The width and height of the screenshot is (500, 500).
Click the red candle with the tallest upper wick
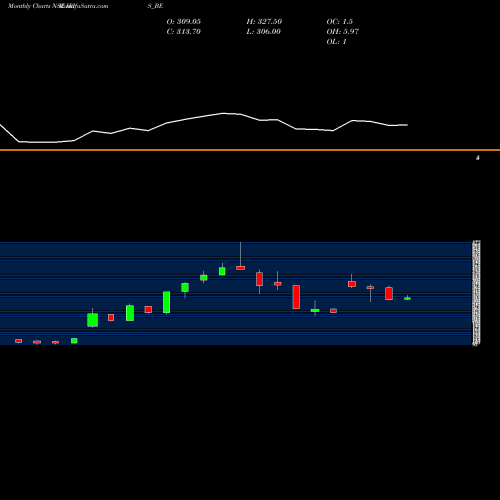click(x=240, y=268)
